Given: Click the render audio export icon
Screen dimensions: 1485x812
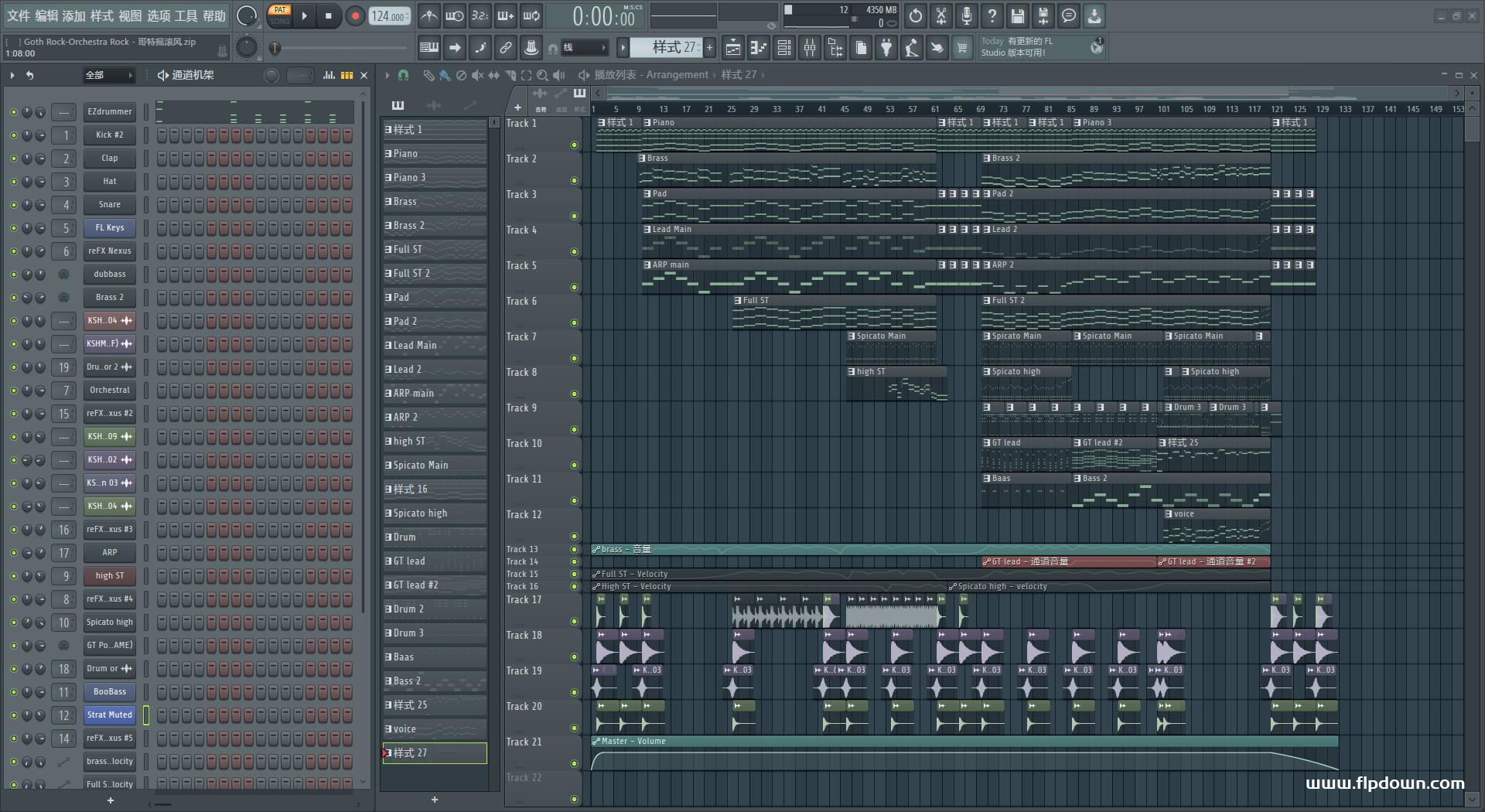Looking at the screenshot, I should pos(1043,15).
